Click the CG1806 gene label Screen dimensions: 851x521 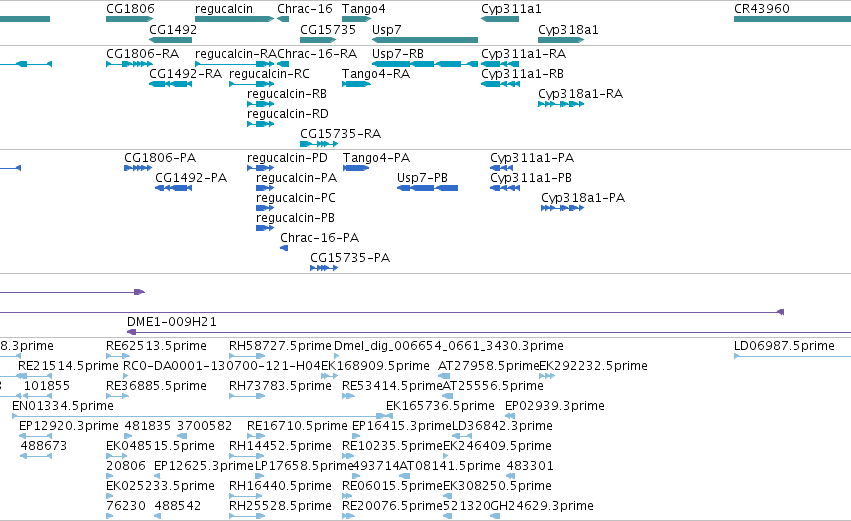(130, 9)
